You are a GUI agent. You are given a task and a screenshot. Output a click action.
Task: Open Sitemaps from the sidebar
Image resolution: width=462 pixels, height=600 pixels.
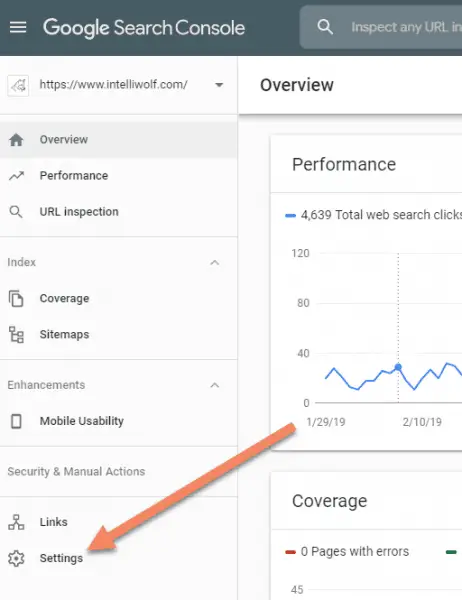click(x=118, y=334)
